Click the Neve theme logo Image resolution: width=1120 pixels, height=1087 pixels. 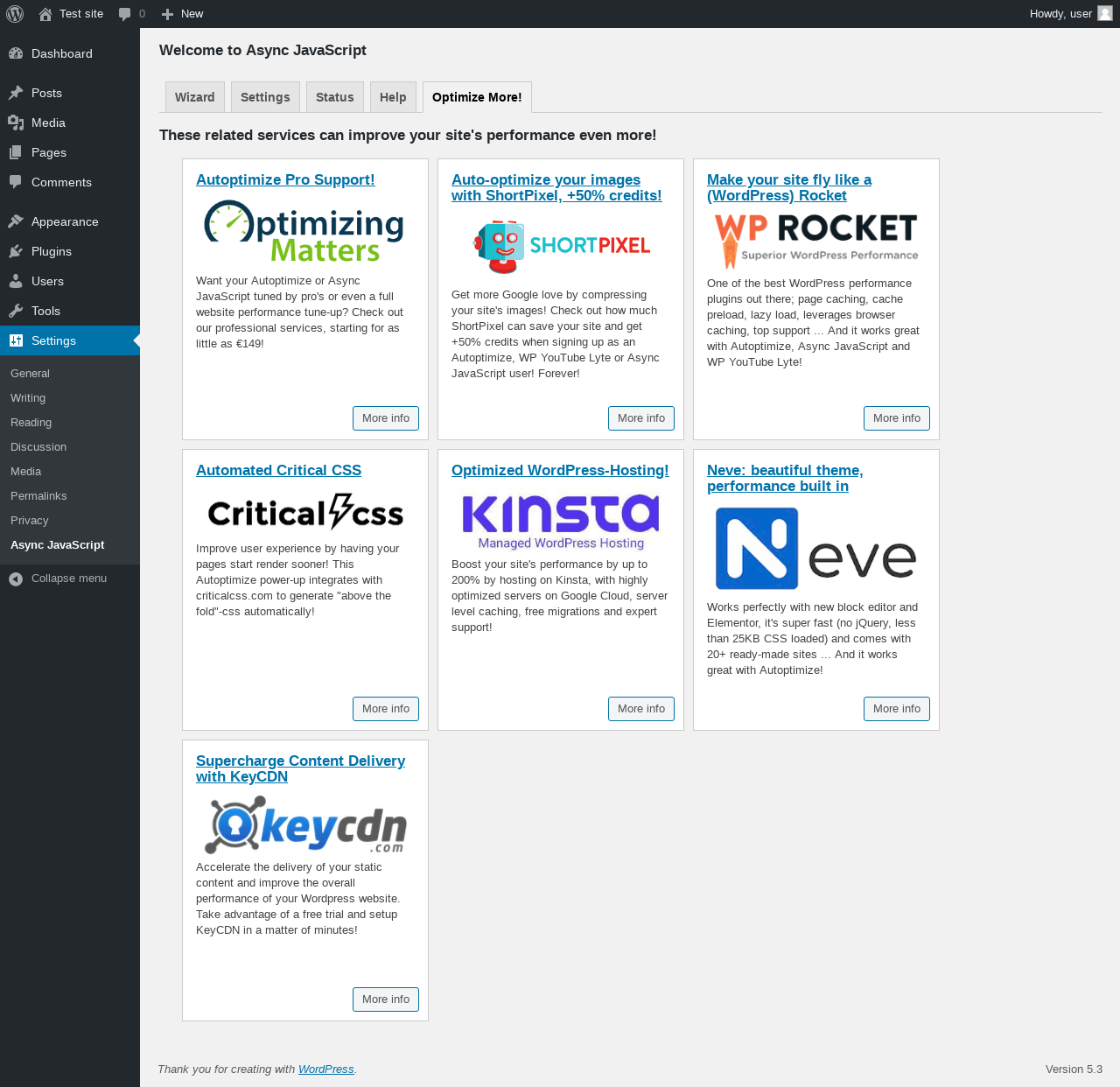[815, 549]
